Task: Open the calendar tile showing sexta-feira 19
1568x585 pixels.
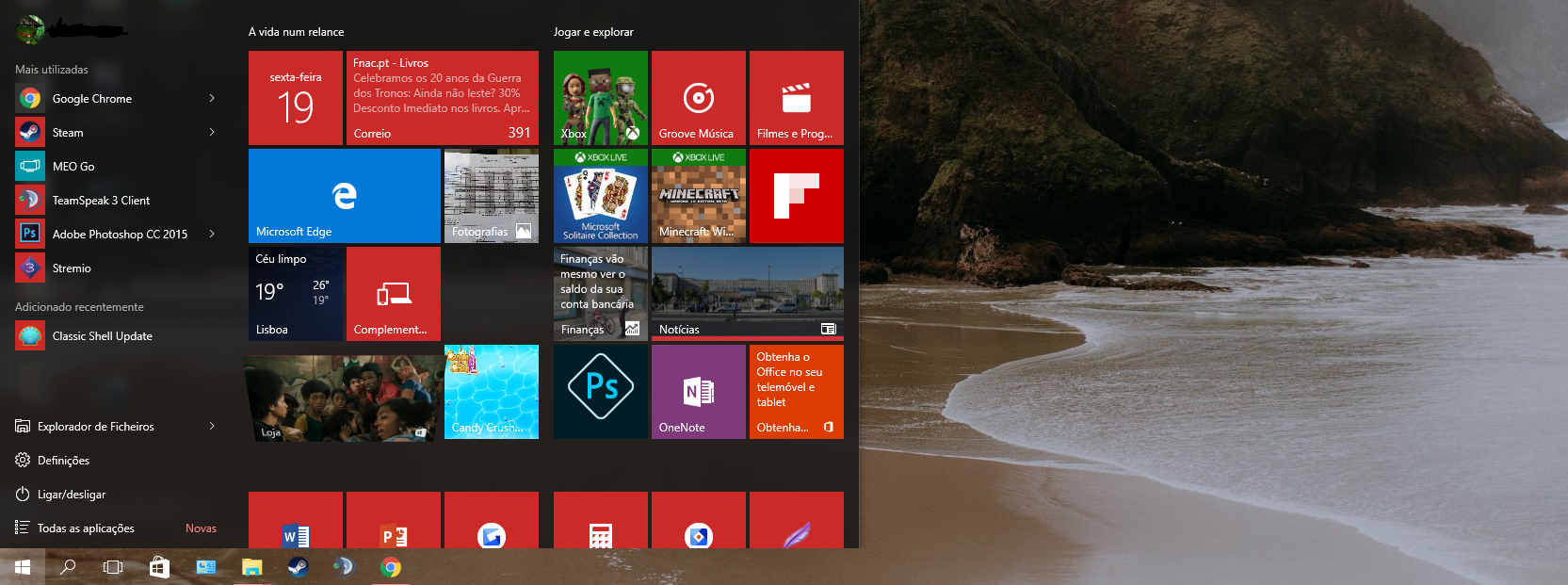Action: (296, 98)
